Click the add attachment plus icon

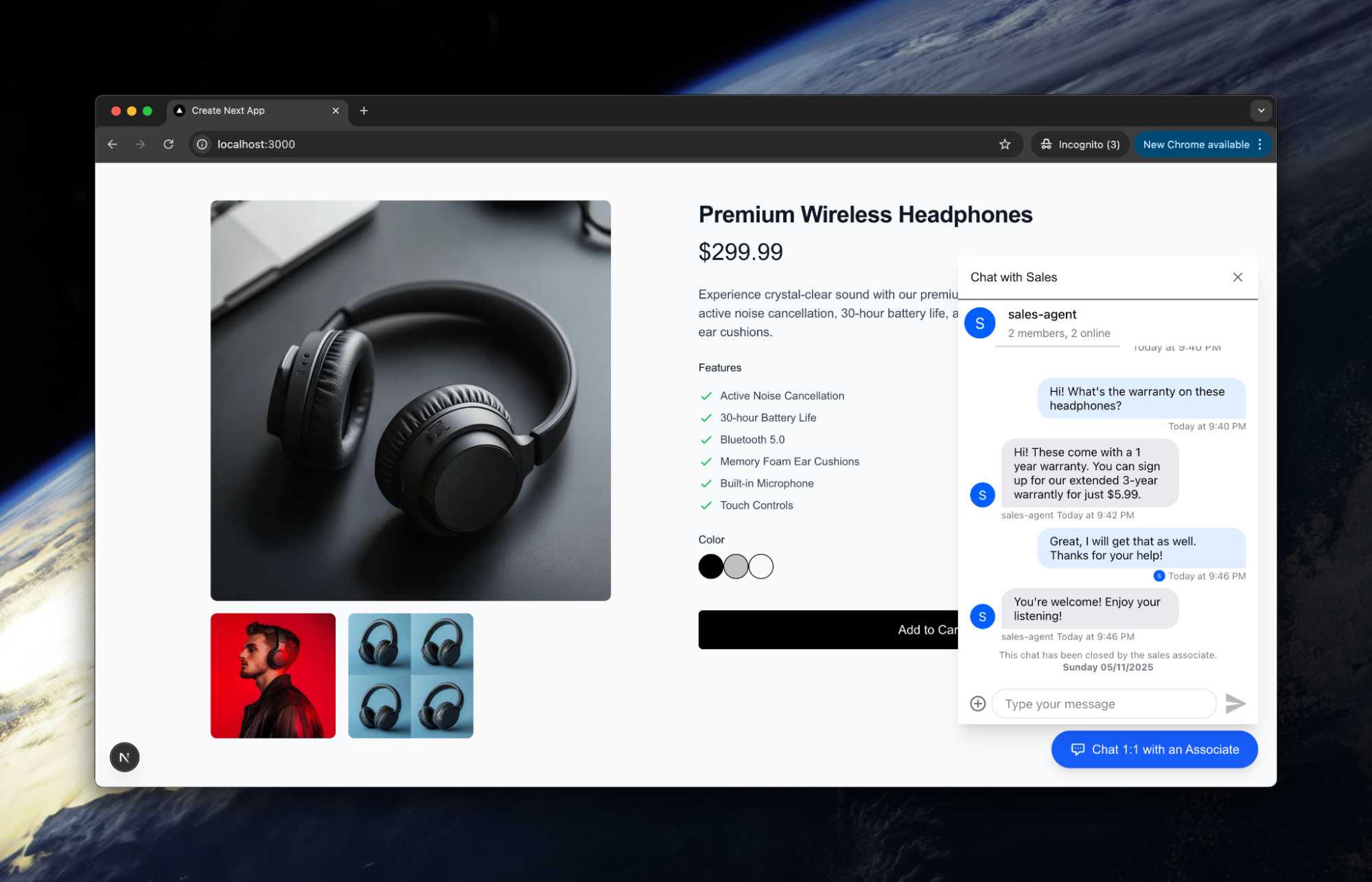tap(977, 704)
